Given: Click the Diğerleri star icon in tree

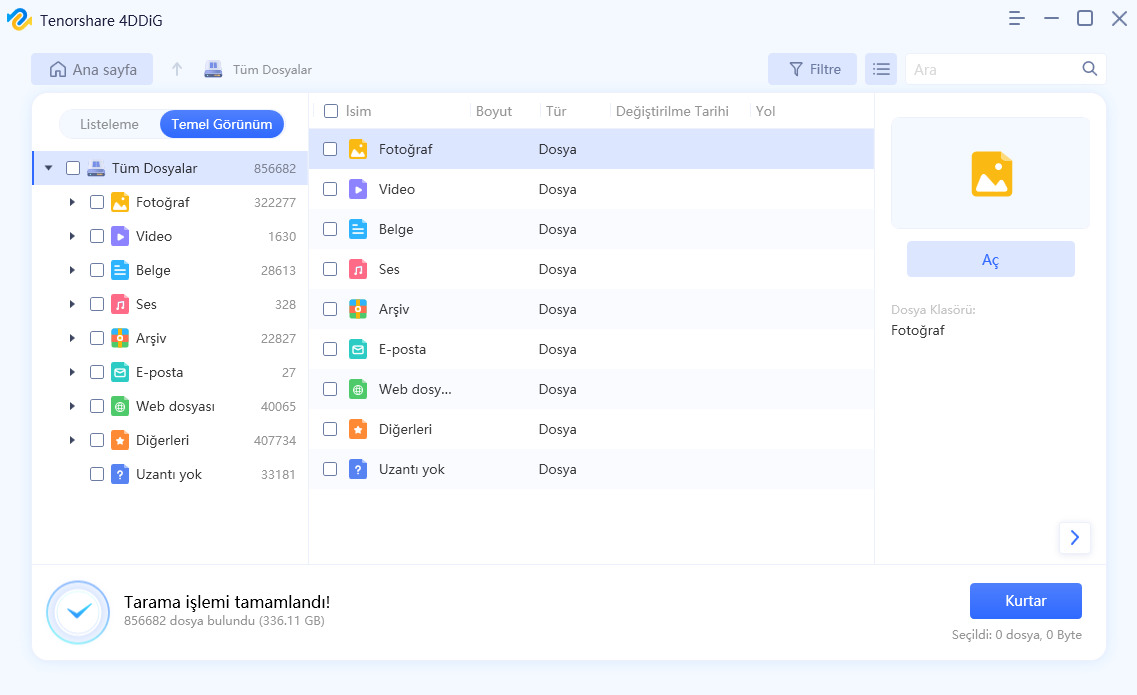Looking at the screenshot, I should (x=120, y=440).
